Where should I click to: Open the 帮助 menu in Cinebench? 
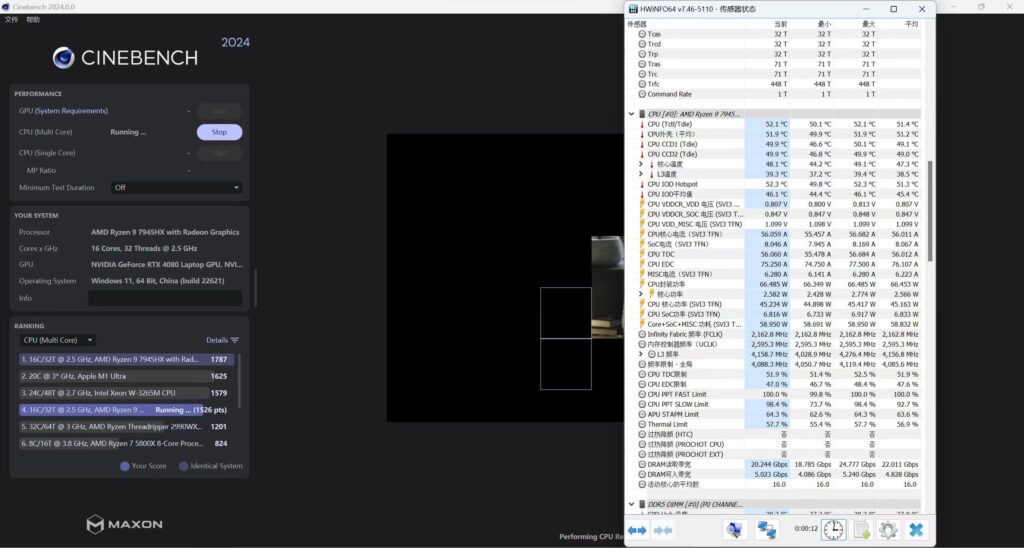pos(33,20)
